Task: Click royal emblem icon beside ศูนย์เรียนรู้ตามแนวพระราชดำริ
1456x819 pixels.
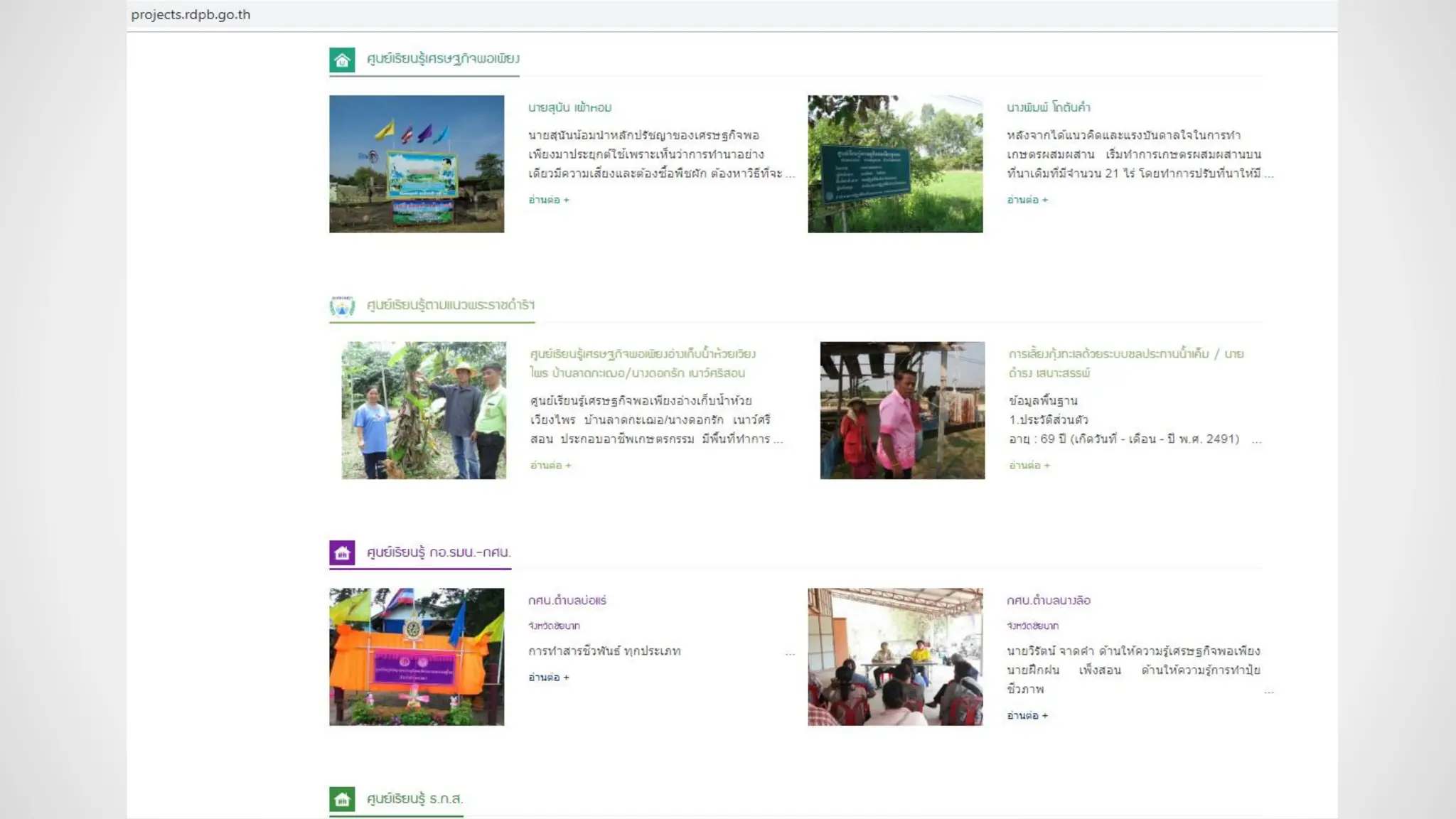Action: [342, 306]
